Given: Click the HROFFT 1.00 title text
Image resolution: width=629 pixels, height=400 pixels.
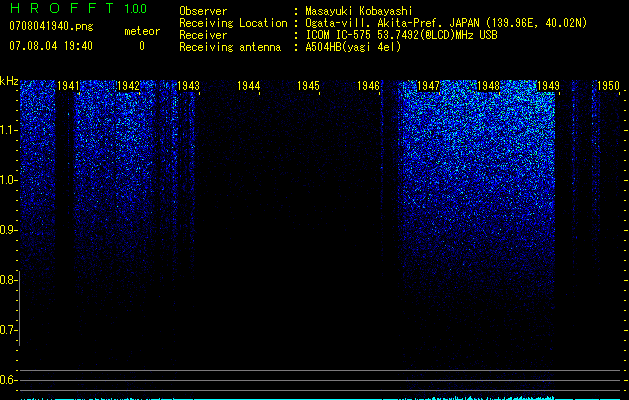Looking at the screenshot, I should (x=78, y=8).
